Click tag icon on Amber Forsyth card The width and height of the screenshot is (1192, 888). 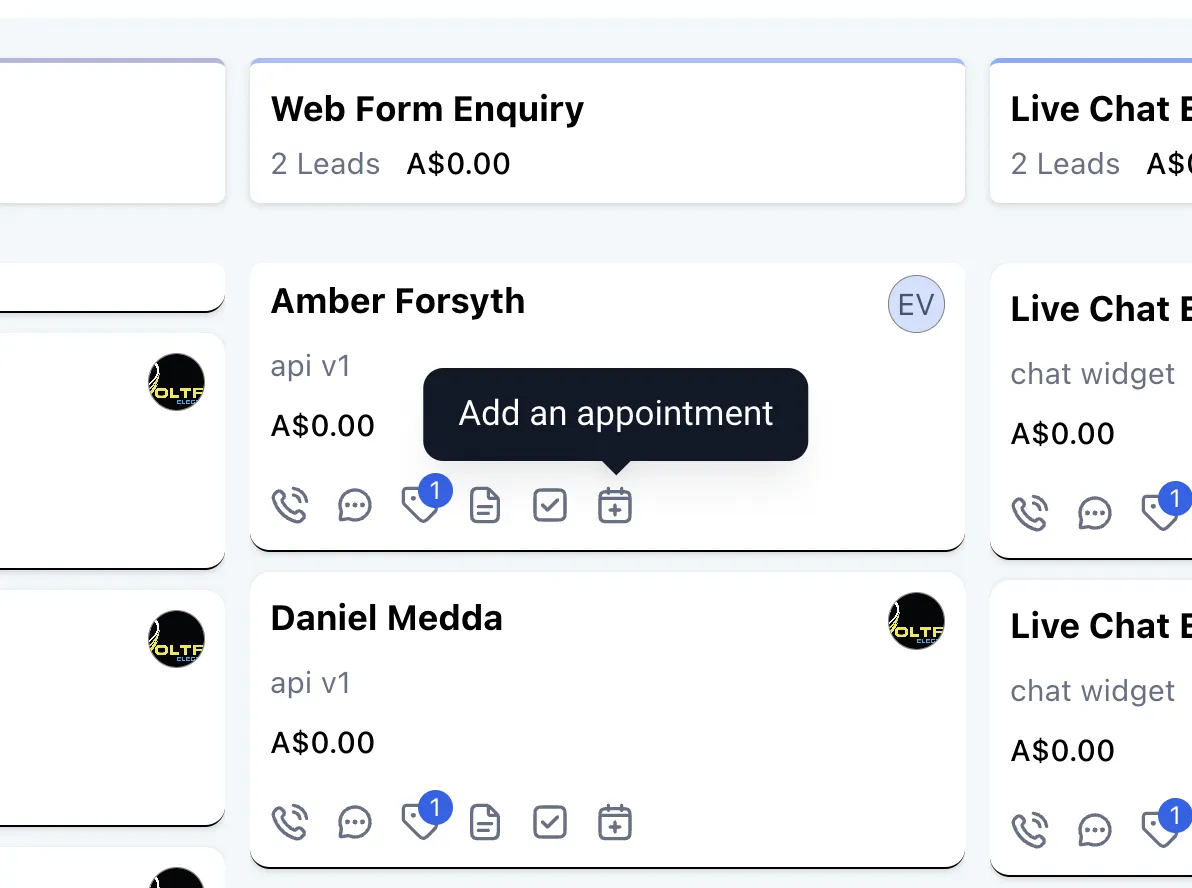[x=419, y=507]
